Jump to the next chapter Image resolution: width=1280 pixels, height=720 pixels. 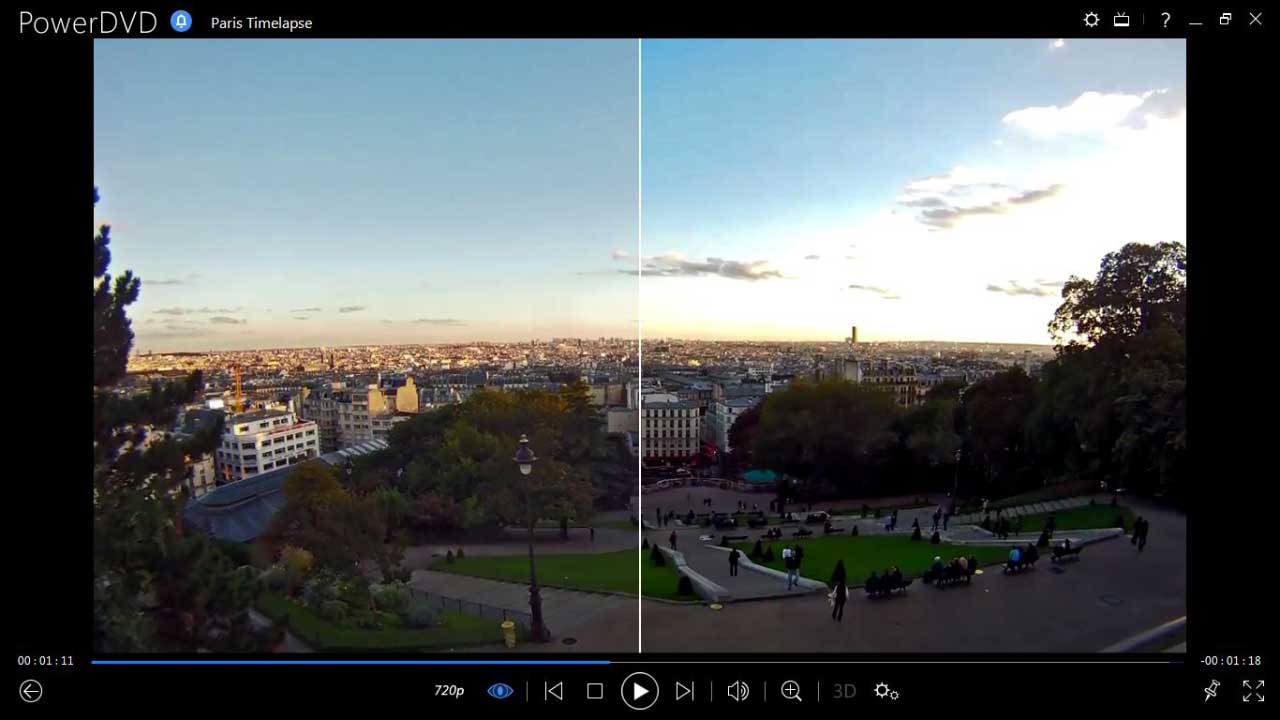(685, 691)
